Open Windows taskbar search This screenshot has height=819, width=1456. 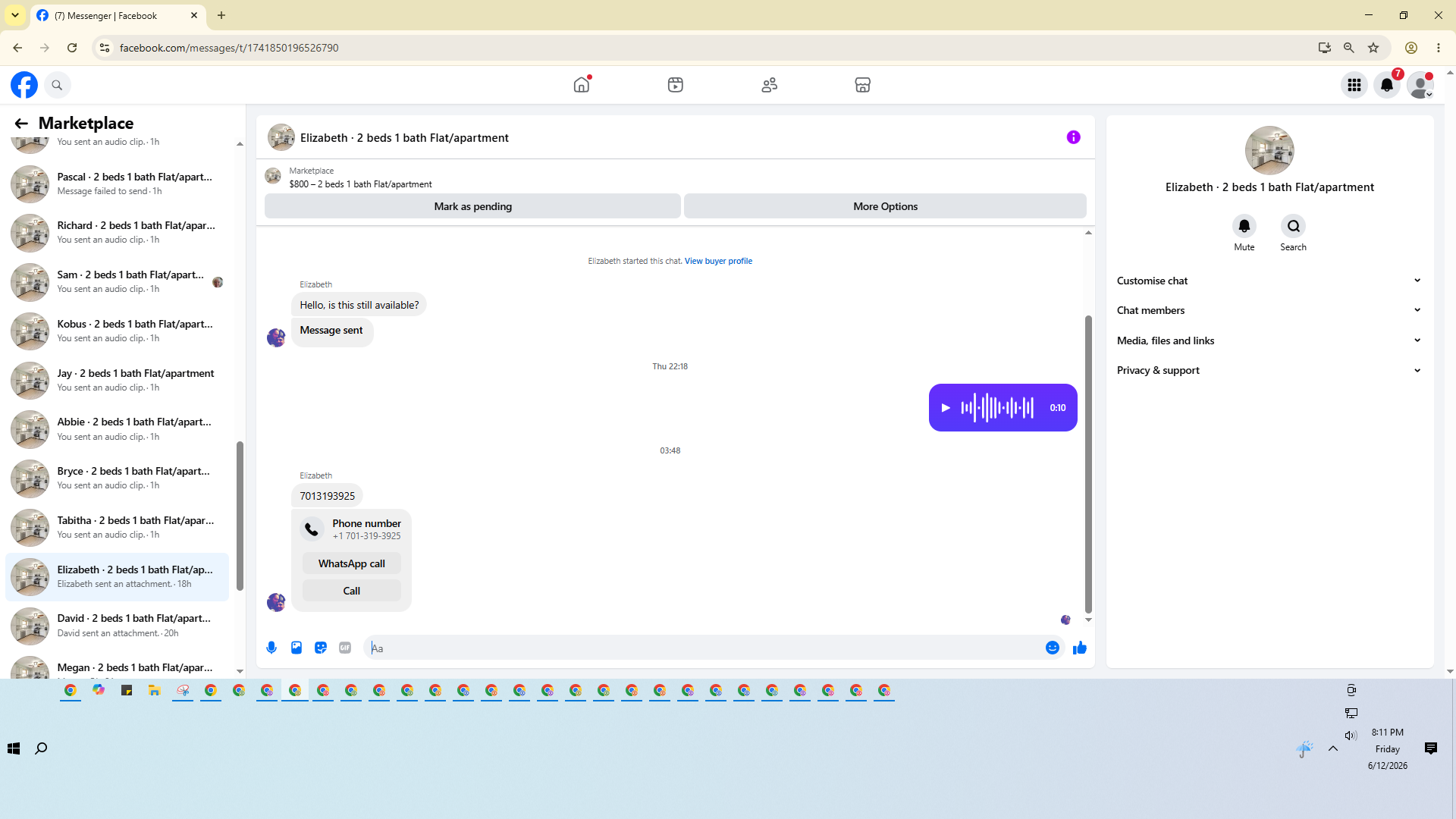[x=41, y=748]
